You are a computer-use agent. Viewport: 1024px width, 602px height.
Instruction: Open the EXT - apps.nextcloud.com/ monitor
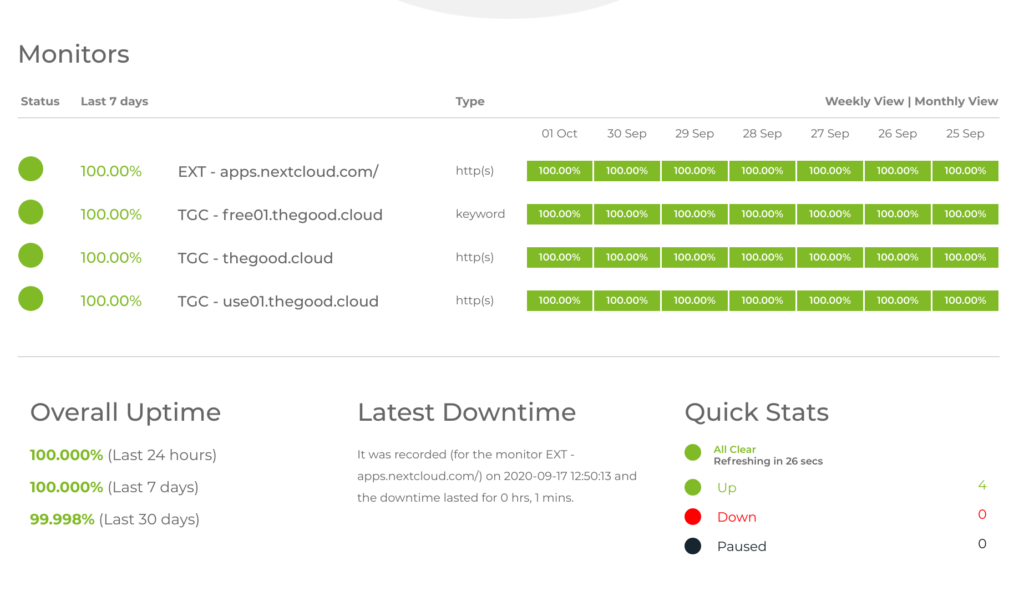tap(278, 172)
